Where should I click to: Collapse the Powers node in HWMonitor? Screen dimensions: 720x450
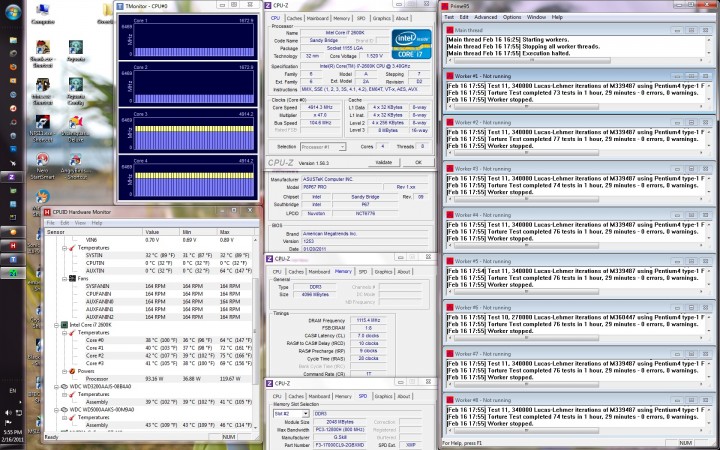(x=64, y=371)
